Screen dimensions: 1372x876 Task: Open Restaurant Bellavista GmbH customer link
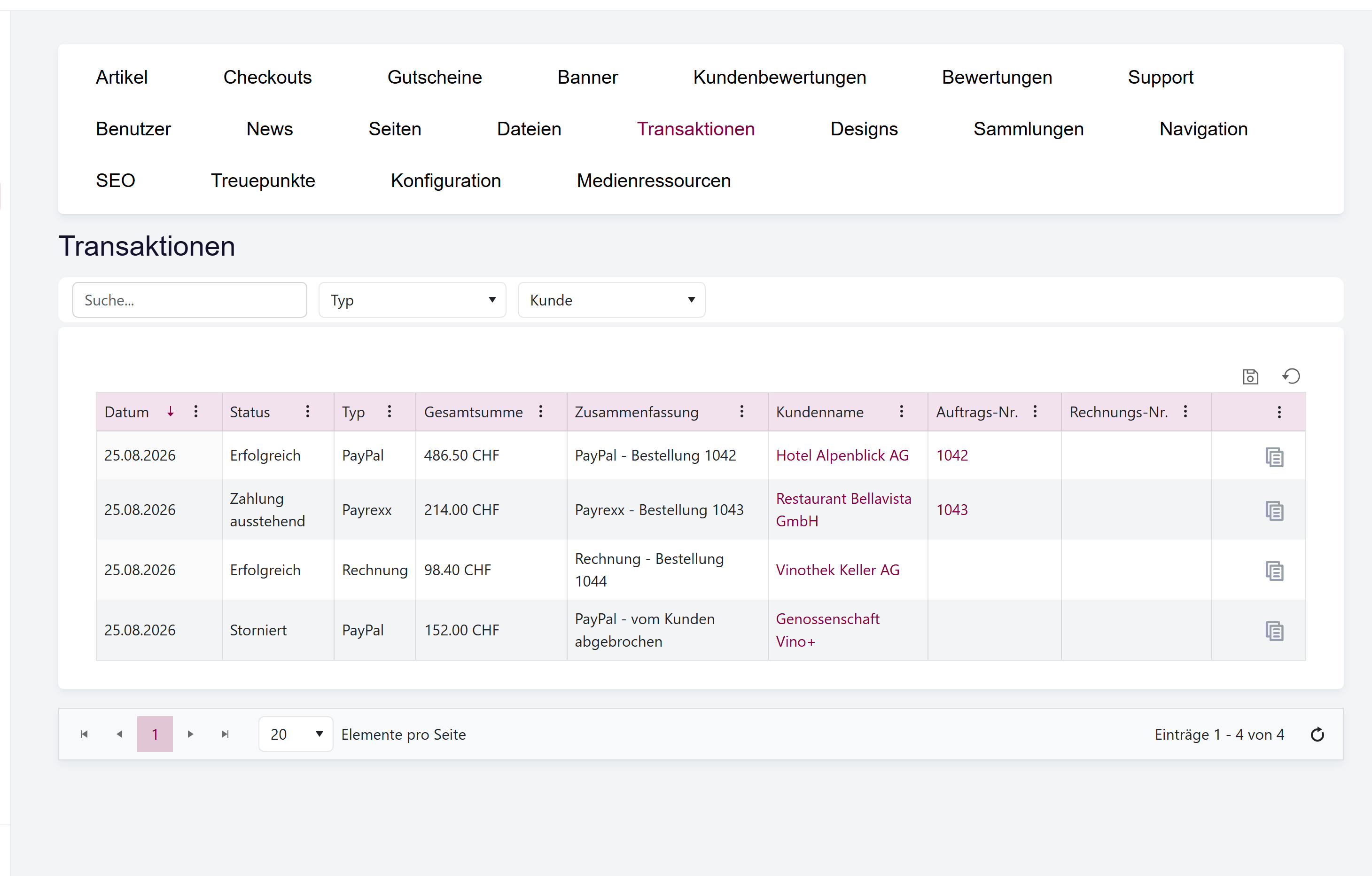[x=843, y=509]
